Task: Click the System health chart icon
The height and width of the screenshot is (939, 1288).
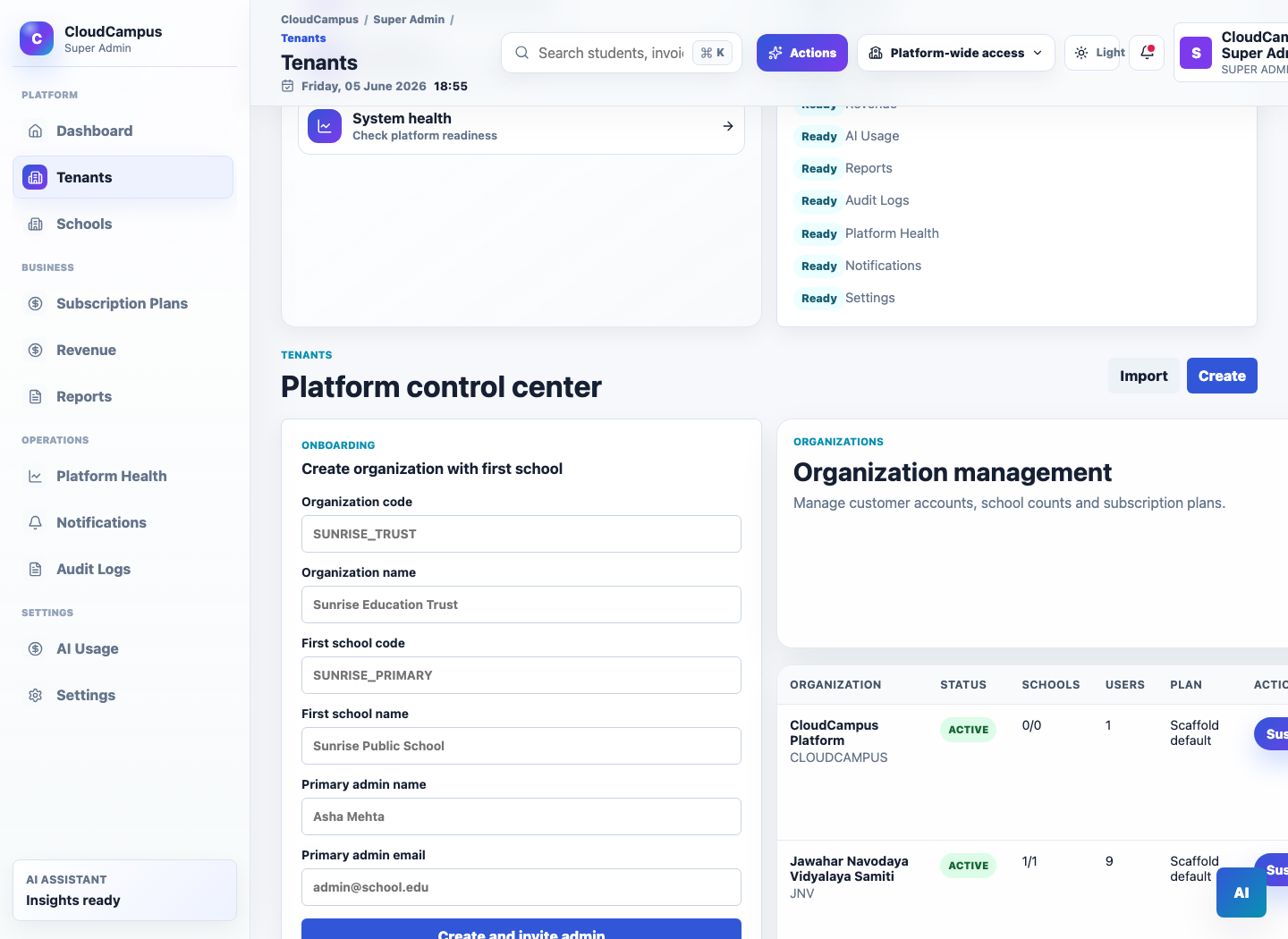Action: tap(325, 126)
